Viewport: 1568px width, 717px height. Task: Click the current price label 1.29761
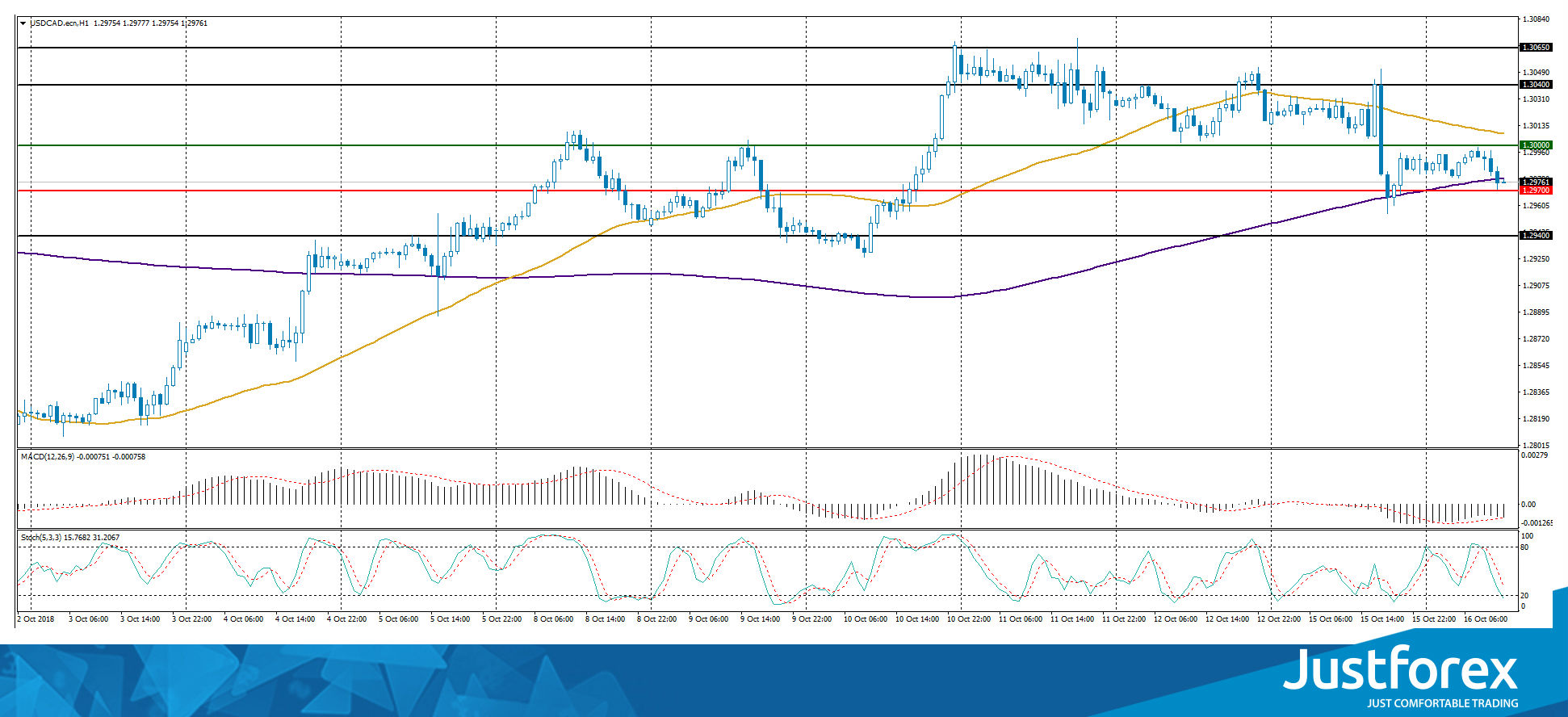(x=1536, y=182)
